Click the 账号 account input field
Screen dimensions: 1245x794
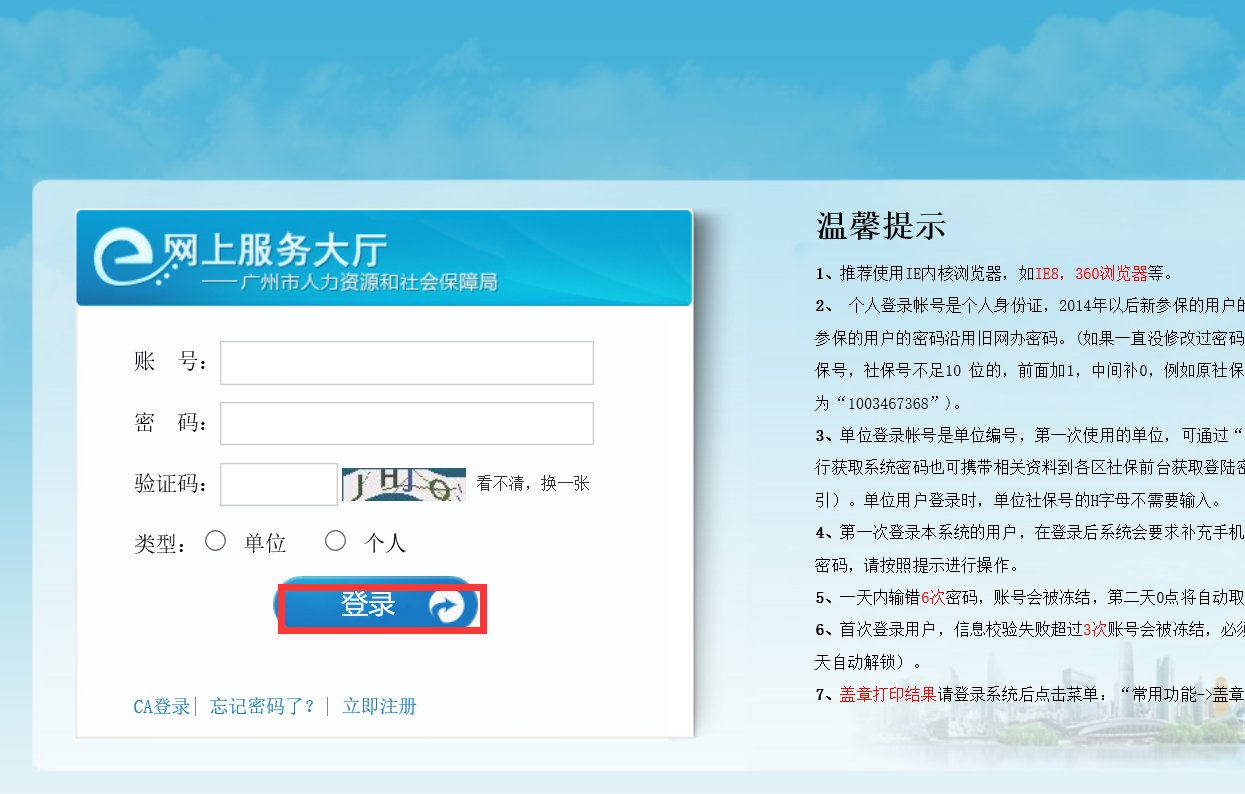point(406,362)
